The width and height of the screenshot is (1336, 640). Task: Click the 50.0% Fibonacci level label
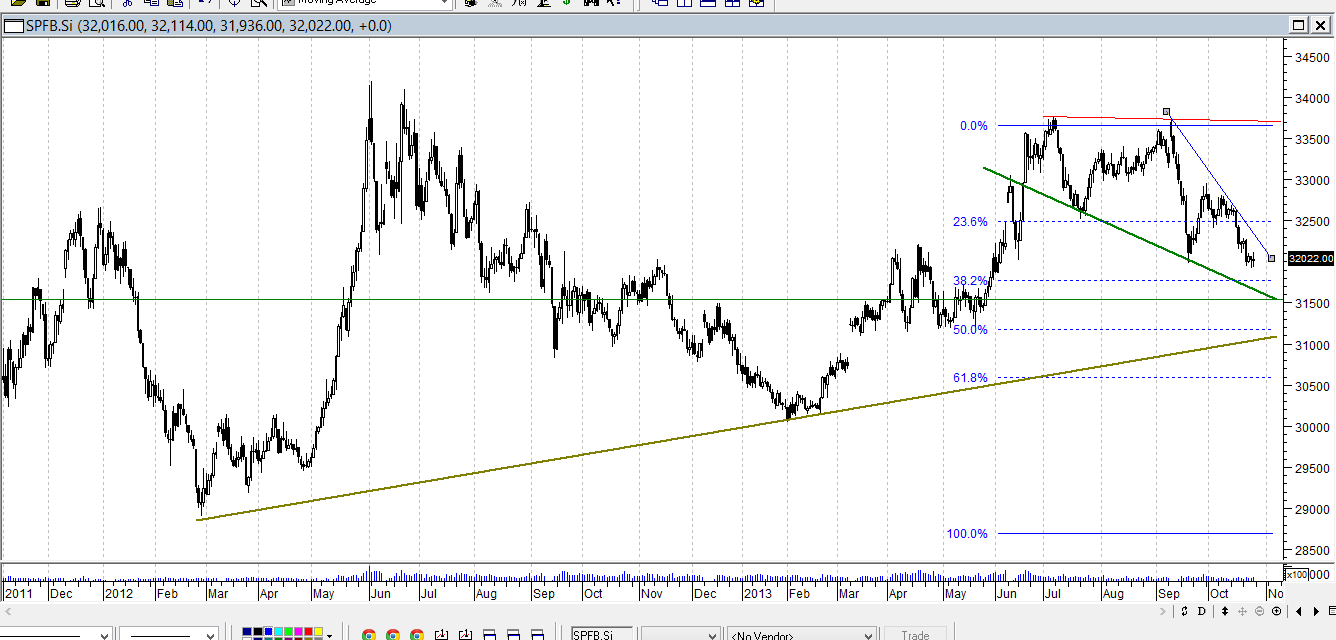pyautogui.click(x=970, y=330)
